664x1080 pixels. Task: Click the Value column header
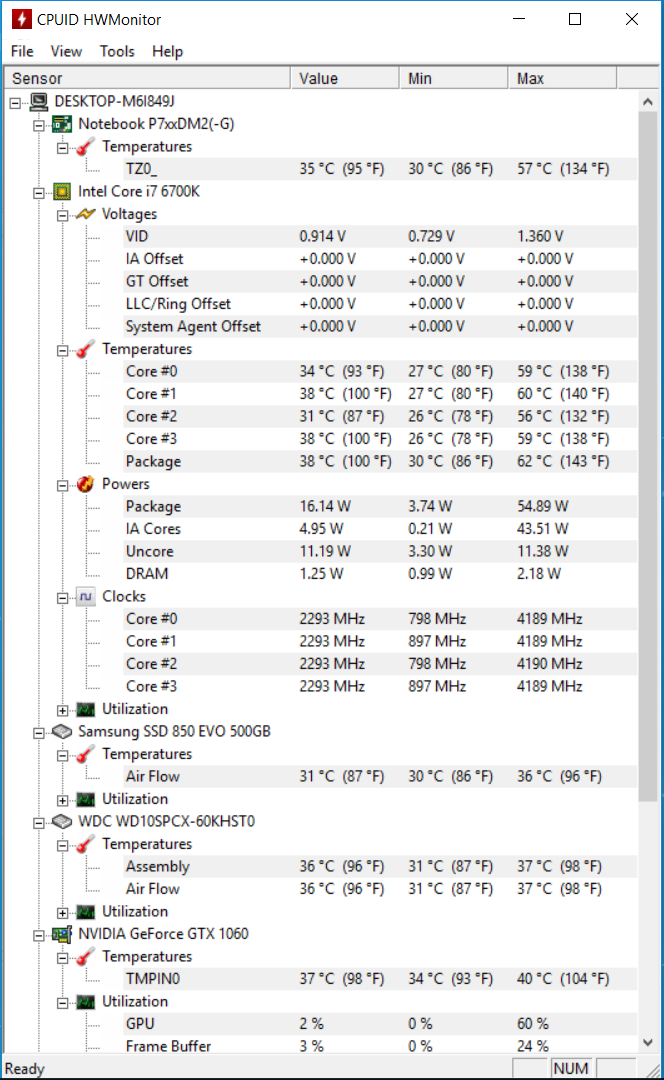345,79
